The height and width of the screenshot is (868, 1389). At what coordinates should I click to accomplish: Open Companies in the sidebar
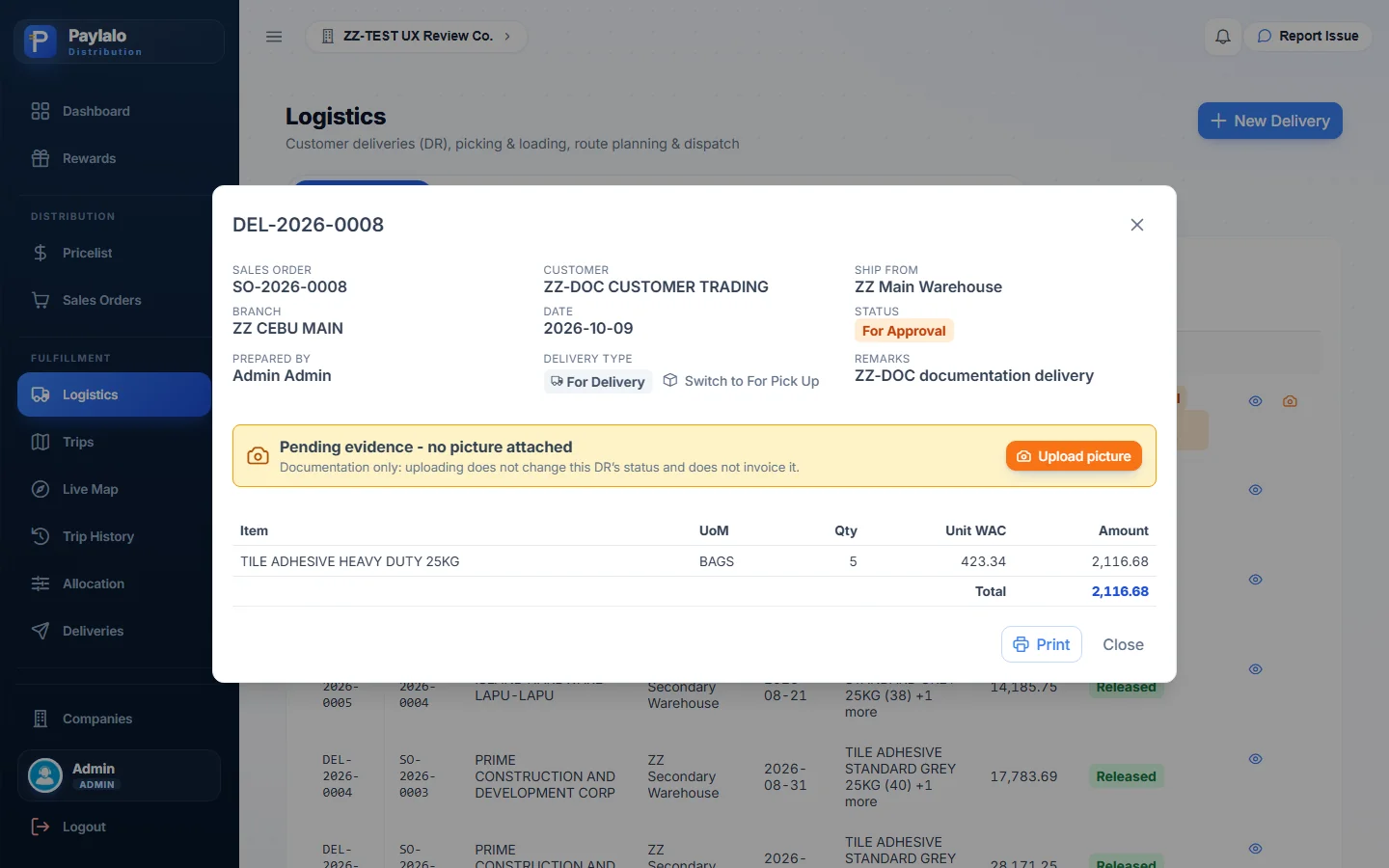point(114,719)
